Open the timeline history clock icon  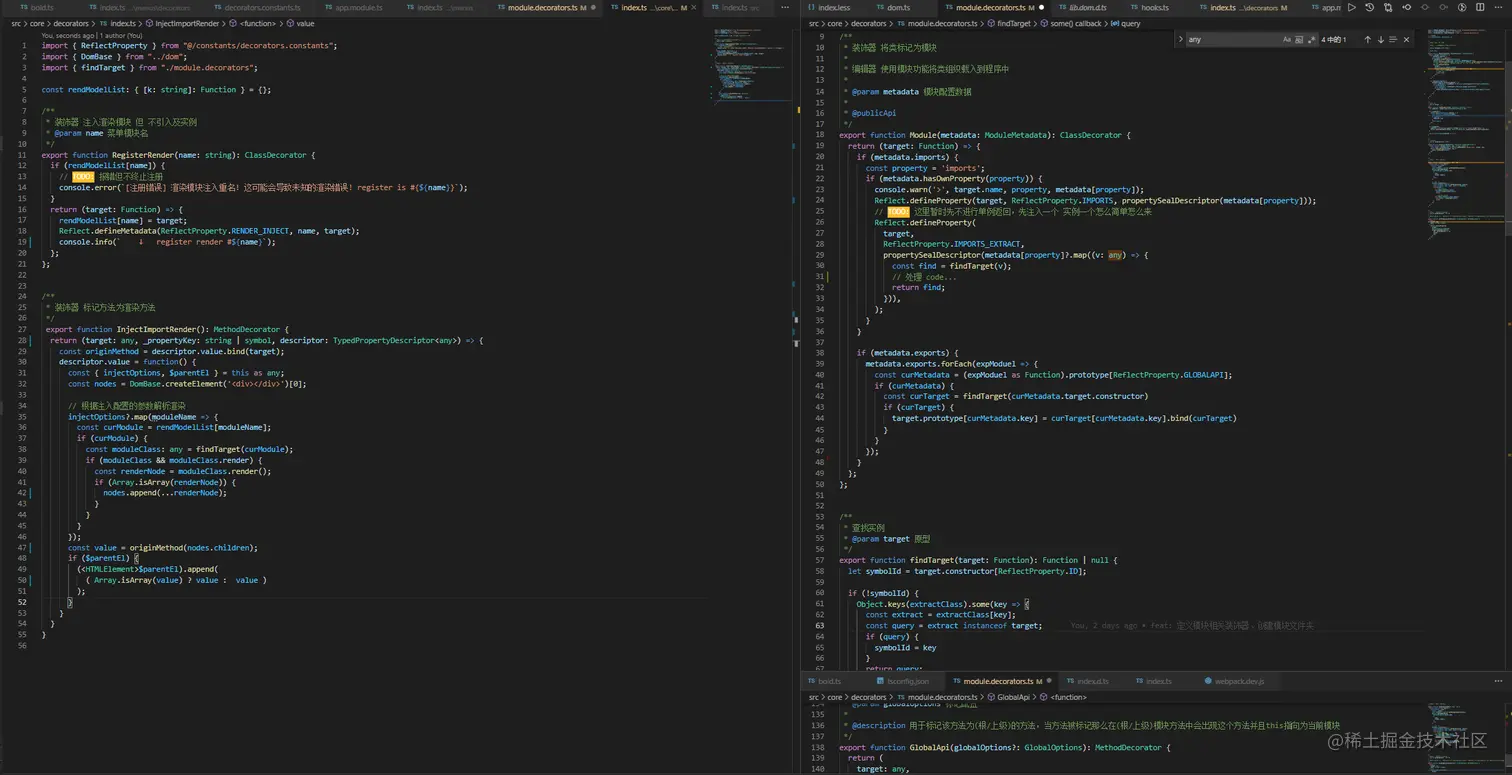[x=1370, y=8]
